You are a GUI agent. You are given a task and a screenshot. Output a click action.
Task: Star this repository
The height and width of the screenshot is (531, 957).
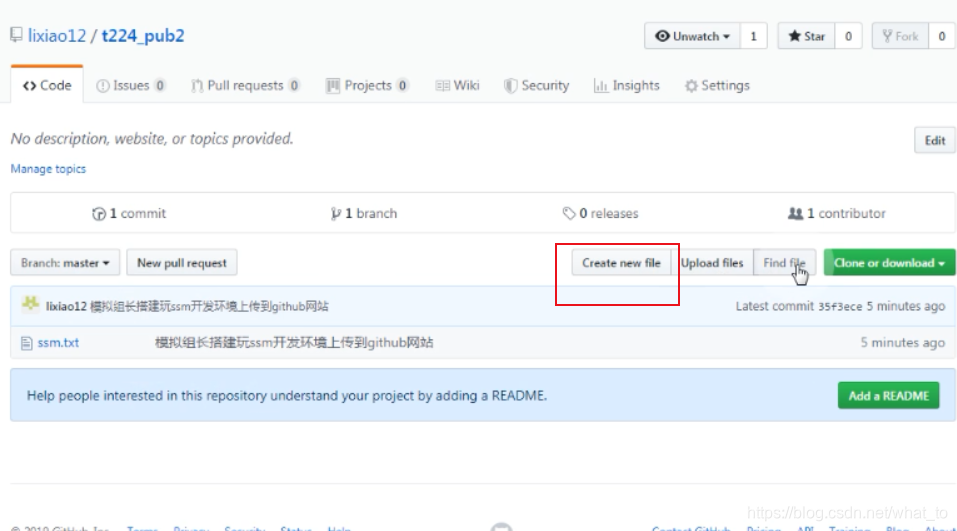(806, 36)
